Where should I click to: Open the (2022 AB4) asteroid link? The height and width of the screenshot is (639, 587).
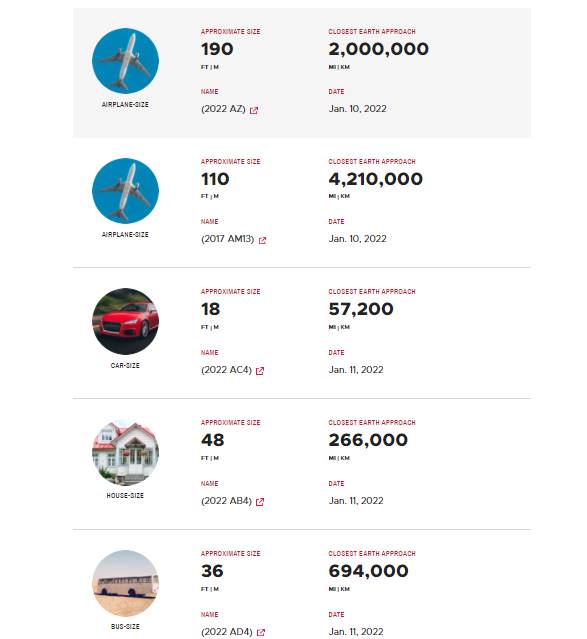[x=226, y=501]
